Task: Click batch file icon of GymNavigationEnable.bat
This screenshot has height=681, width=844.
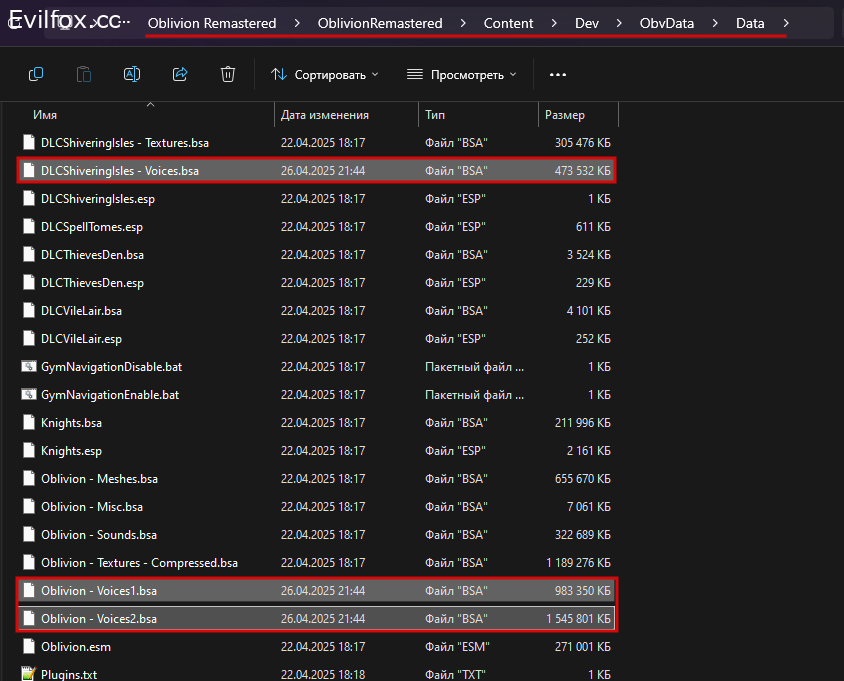Action: coord(29,395)
